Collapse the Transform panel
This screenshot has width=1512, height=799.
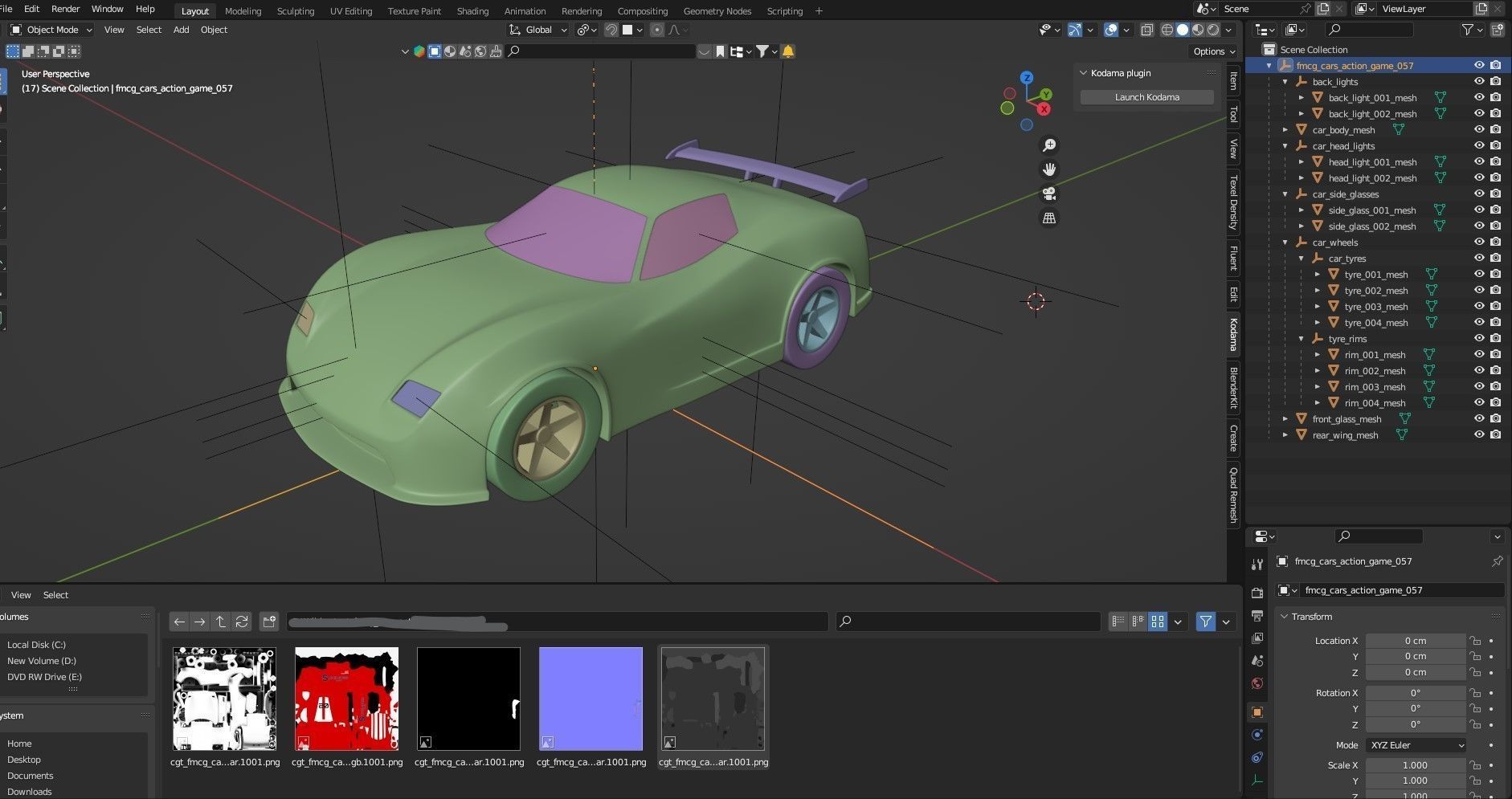[x=1285, y=617]
